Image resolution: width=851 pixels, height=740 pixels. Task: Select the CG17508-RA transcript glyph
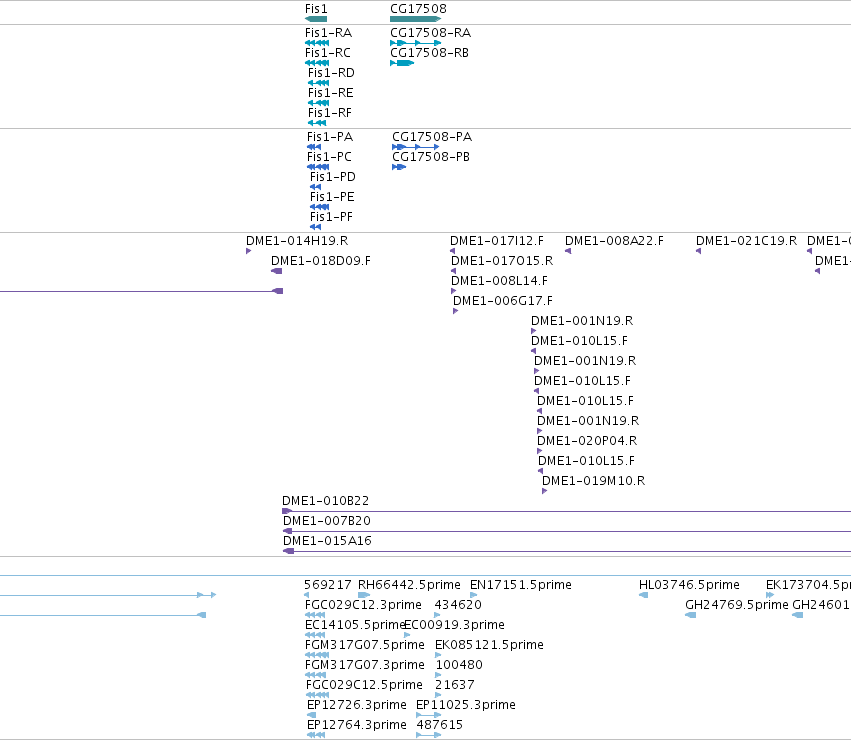coord(416,43)
